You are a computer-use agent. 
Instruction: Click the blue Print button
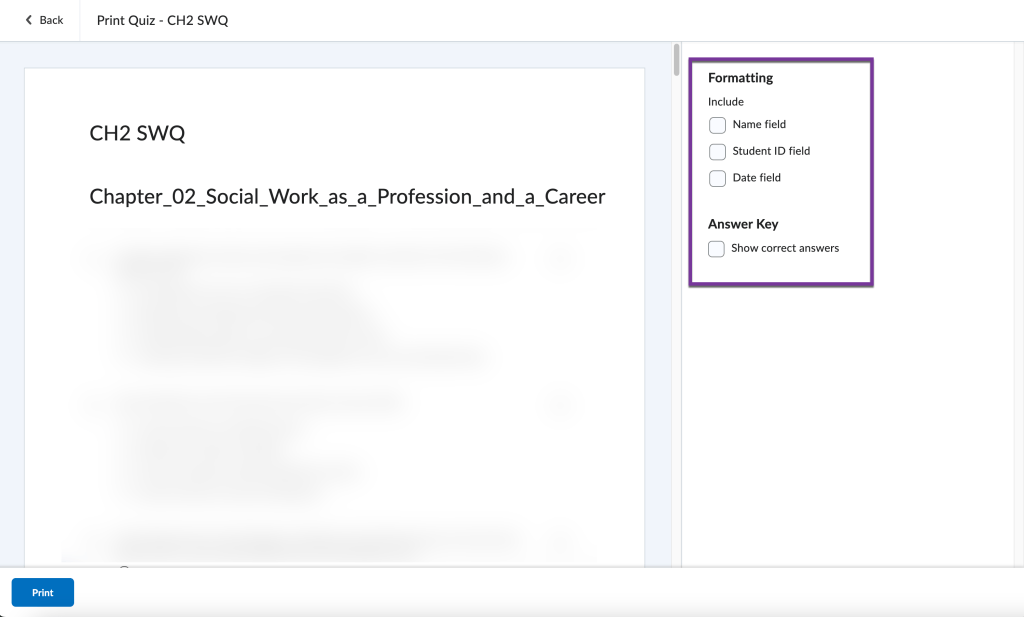[x=42, y=592]
